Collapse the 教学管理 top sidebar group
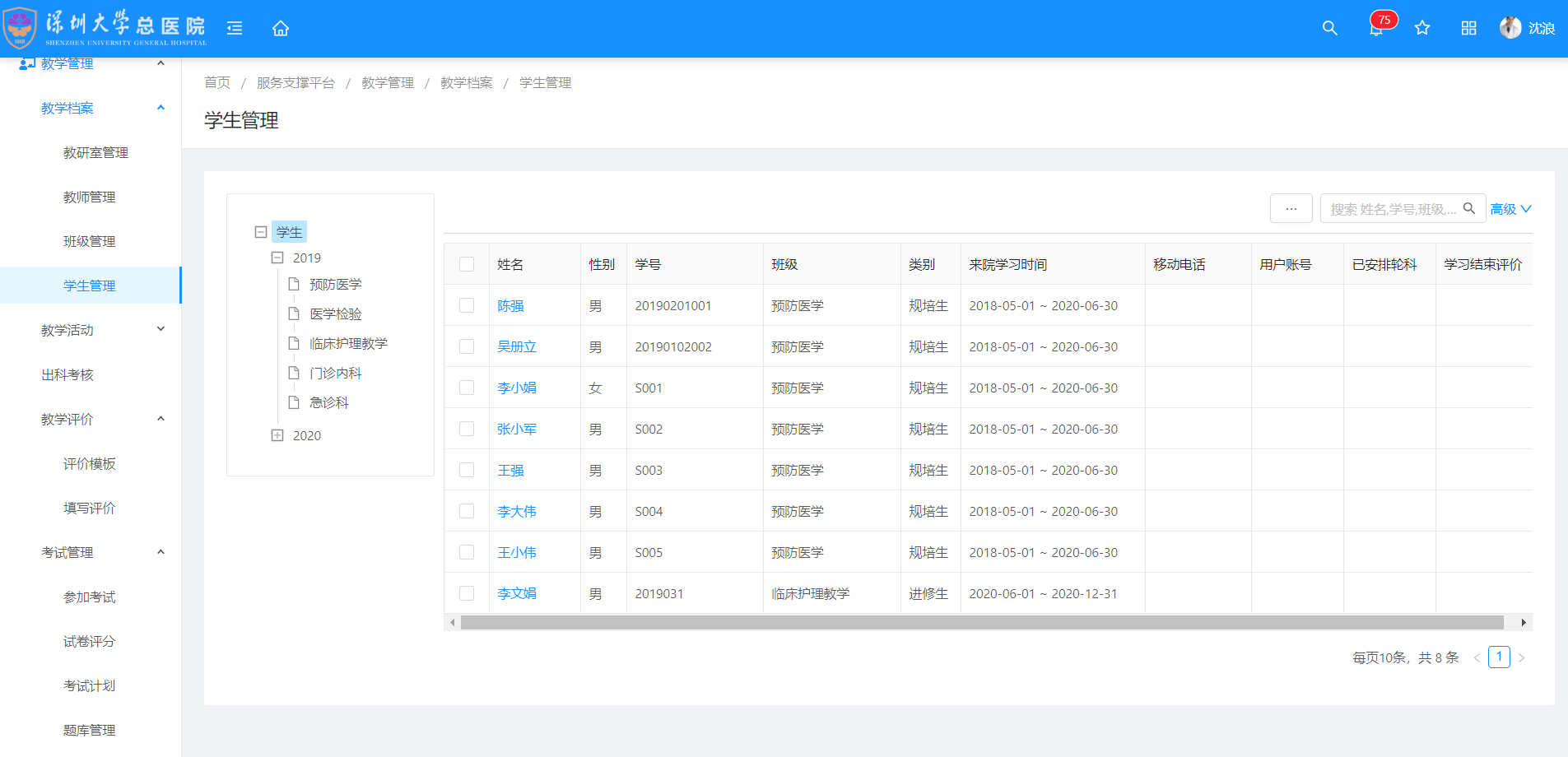Viewport: 1568px width, 757px height. point(161,63)
